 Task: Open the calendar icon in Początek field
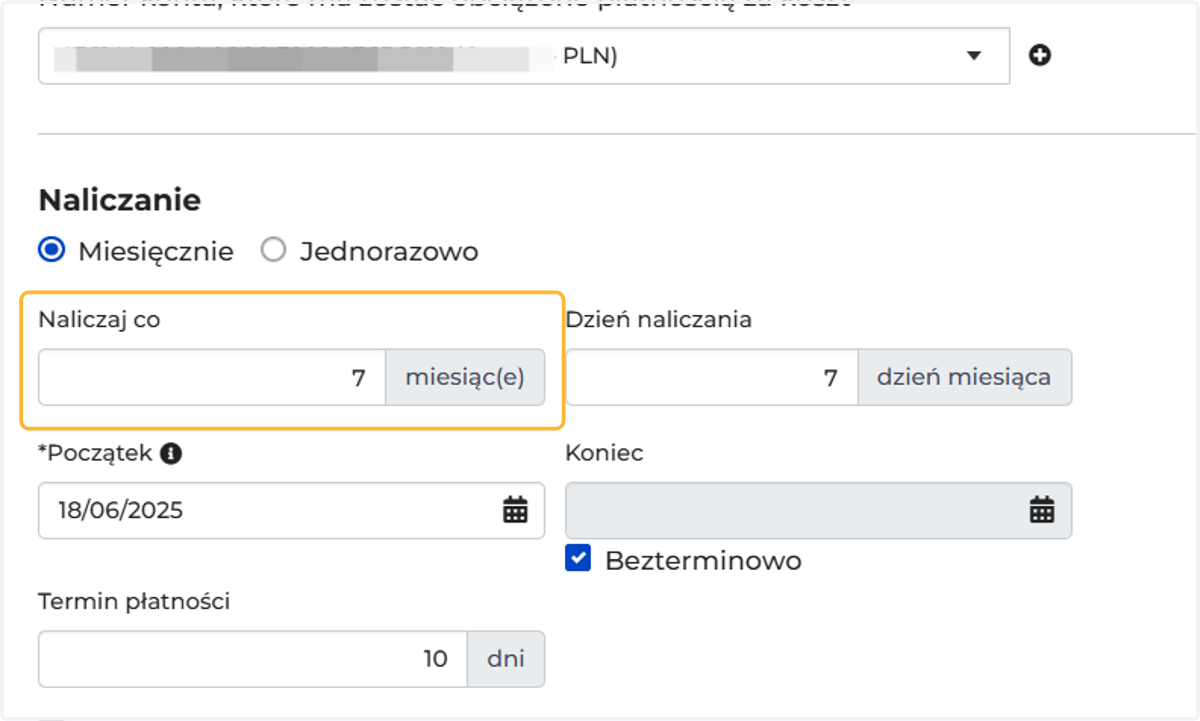coord(515,510)
